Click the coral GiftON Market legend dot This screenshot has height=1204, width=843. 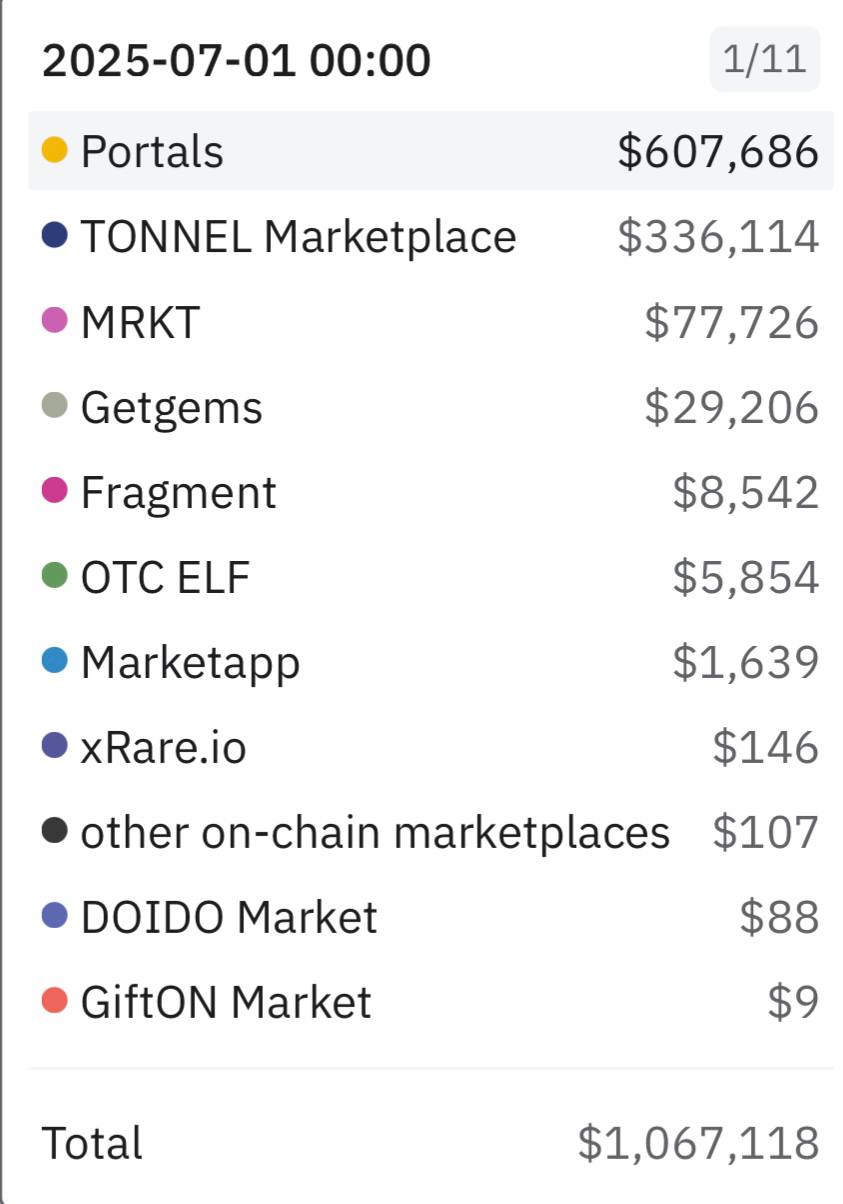coord(54,1001)
